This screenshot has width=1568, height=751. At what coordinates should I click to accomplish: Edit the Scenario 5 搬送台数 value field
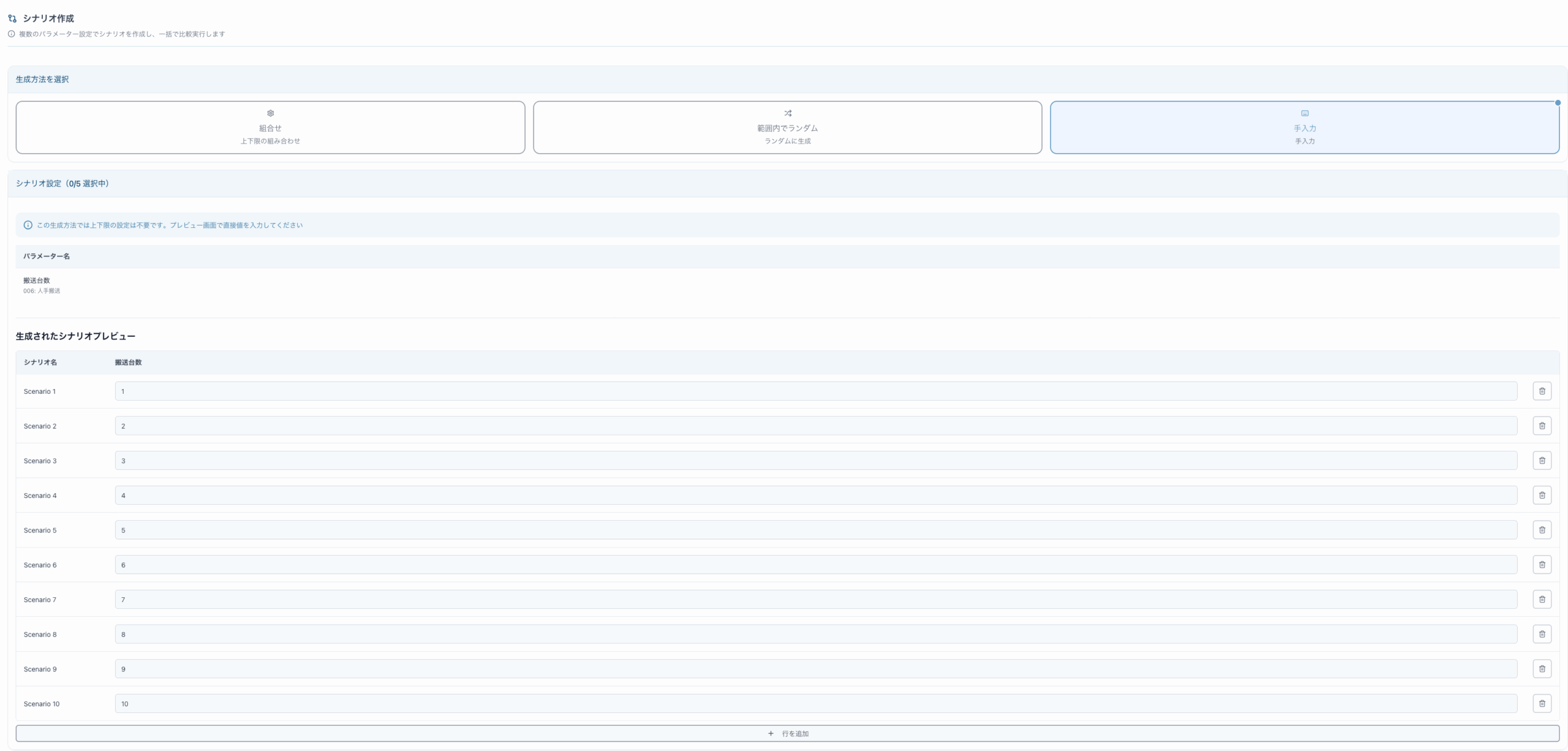pyautogui.click(x=815, y=530)
